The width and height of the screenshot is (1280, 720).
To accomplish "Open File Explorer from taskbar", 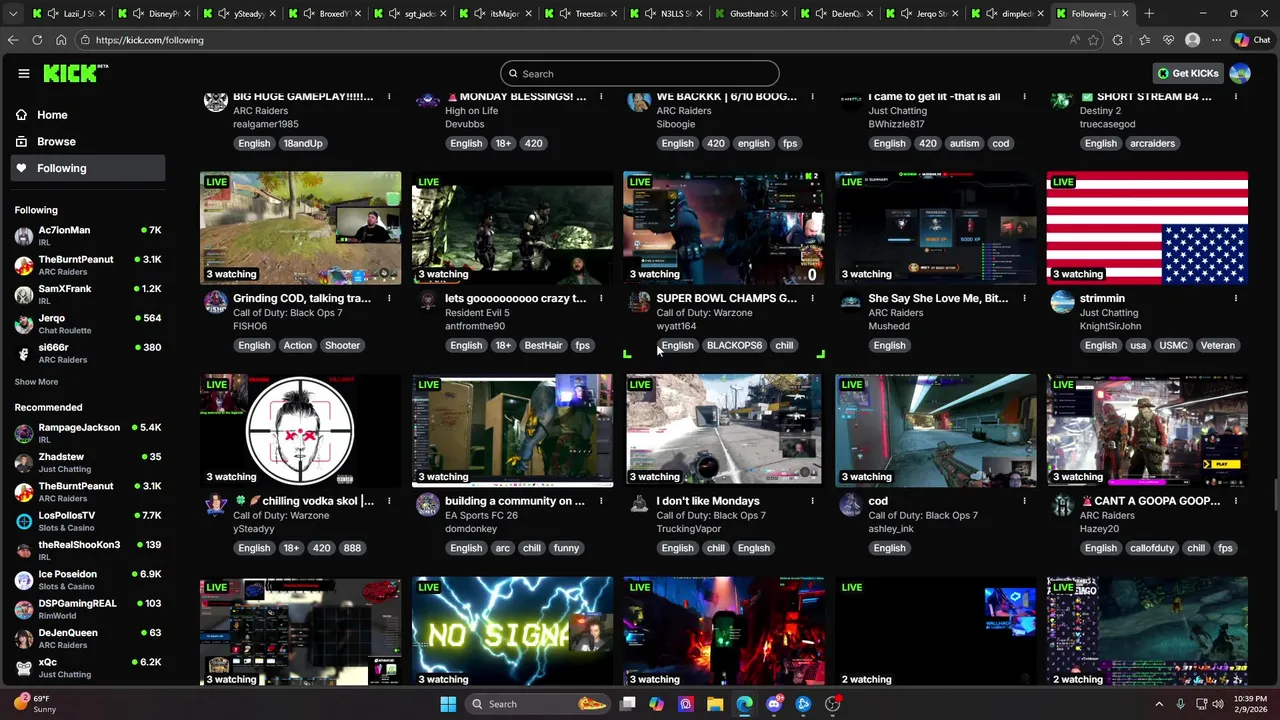I will 715,704.
